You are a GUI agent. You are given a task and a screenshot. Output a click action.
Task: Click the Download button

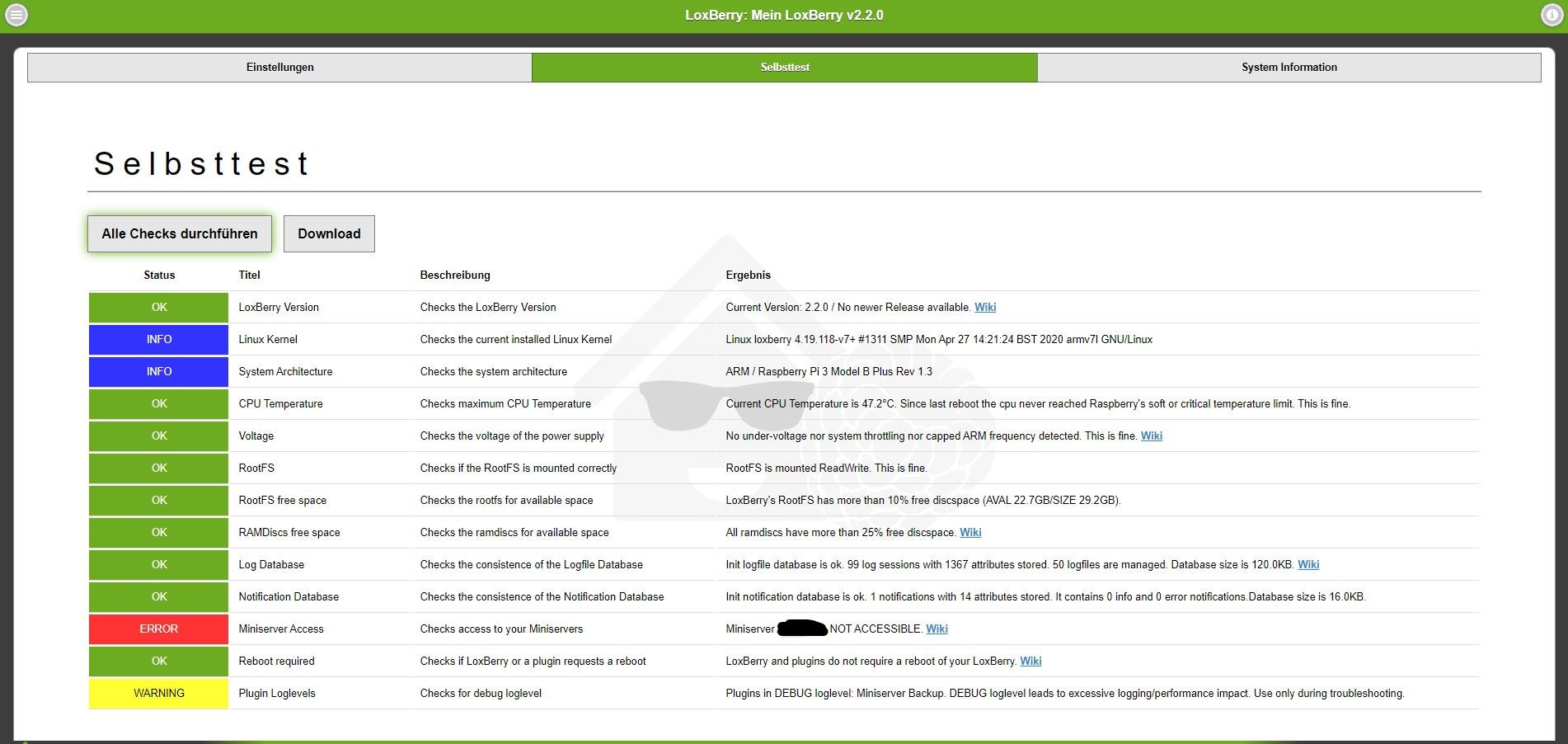coord(329,234)
